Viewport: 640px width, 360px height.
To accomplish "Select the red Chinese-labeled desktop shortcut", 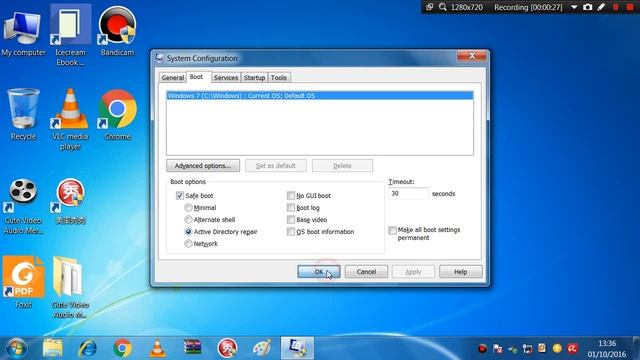I will pyautogui.click(x=70, y=201).
